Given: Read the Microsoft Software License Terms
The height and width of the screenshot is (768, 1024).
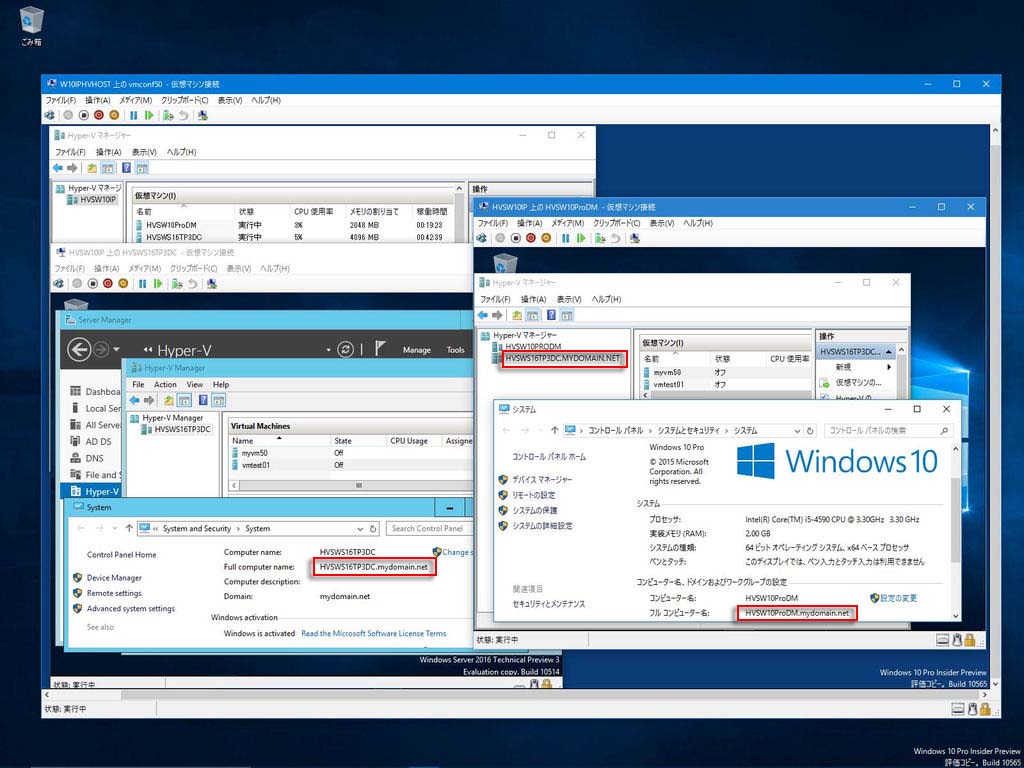Looking at the screenshot, I should tap(374, 633).
